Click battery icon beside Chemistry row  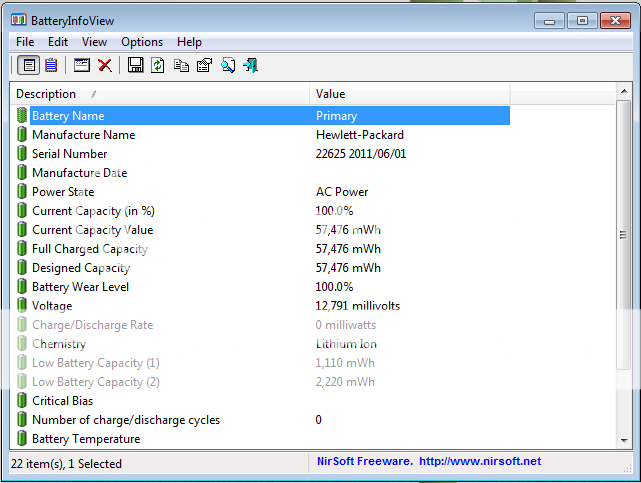pos(22,344)
